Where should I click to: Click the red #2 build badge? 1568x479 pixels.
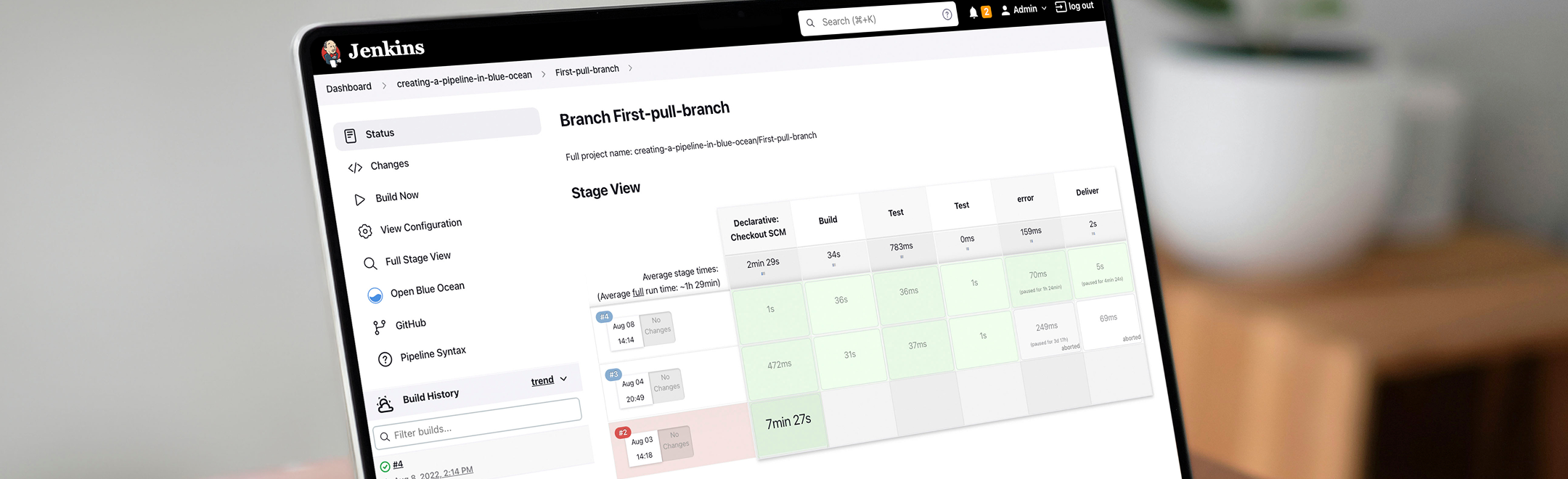(x=622, y=433)
